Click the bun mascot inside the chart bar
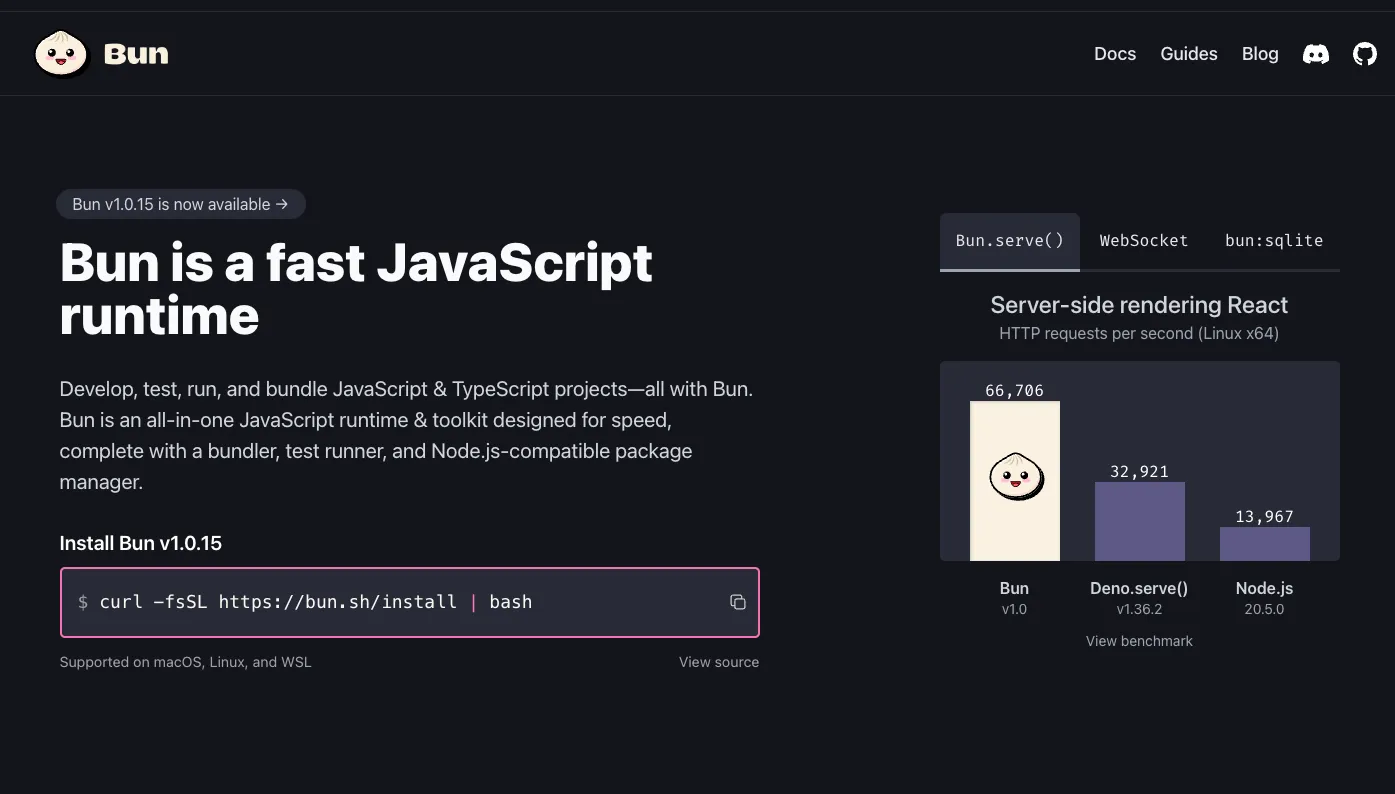 point(1016,476)
